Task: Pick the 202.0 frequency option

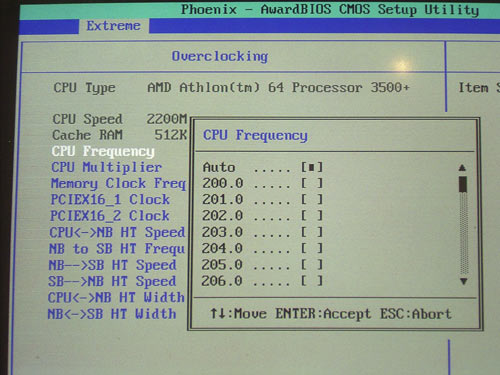Action: point(263,215)
